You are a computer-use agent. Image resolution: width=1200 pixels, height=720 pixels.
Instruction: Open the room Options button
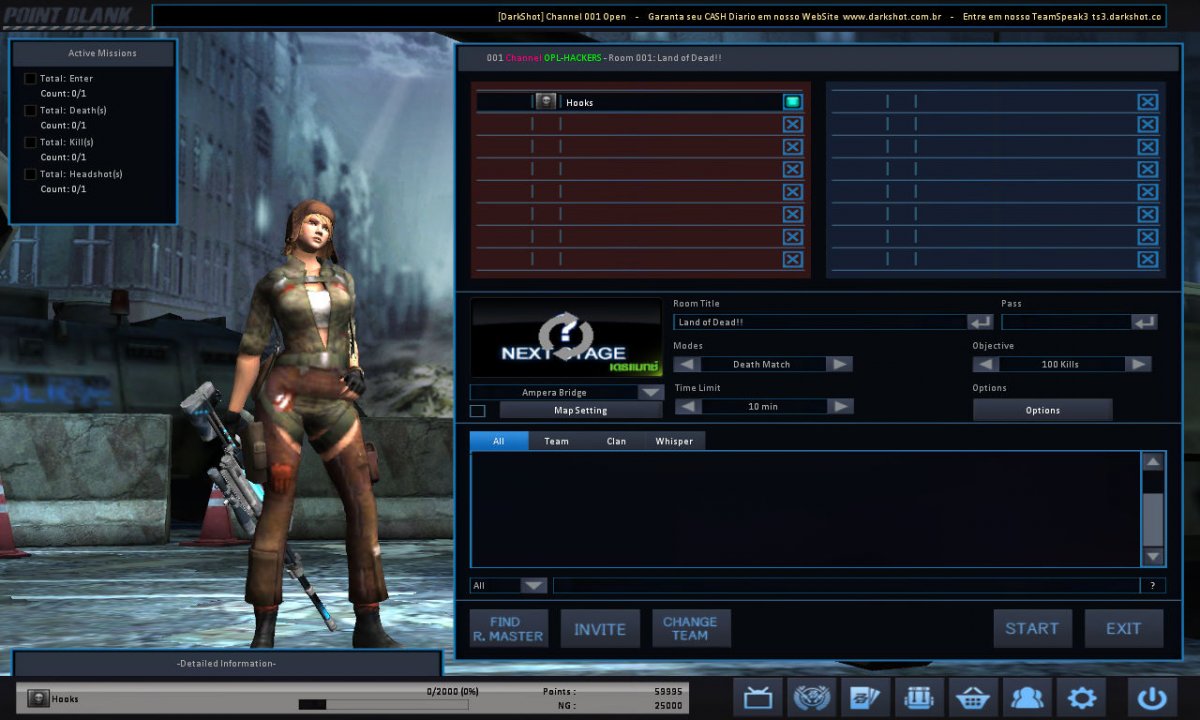(x=1043, y=410)
